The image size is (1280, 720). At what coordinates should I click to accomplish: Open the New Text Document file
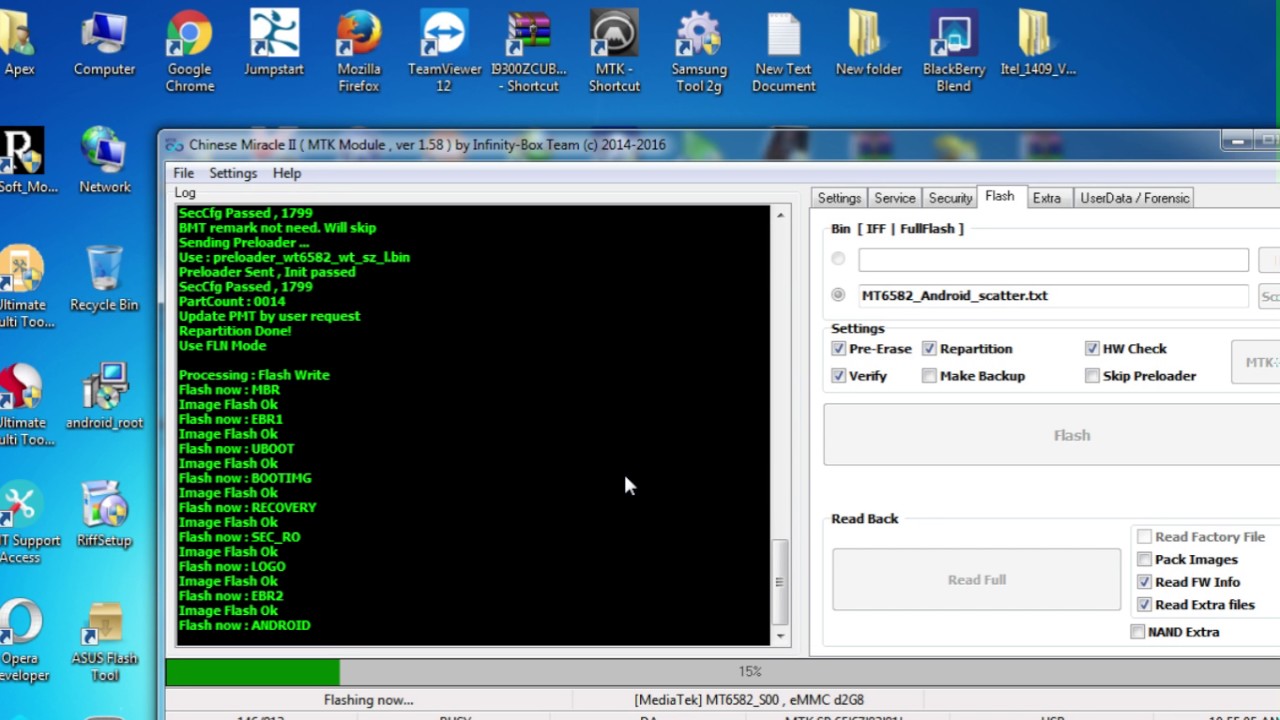784,52
